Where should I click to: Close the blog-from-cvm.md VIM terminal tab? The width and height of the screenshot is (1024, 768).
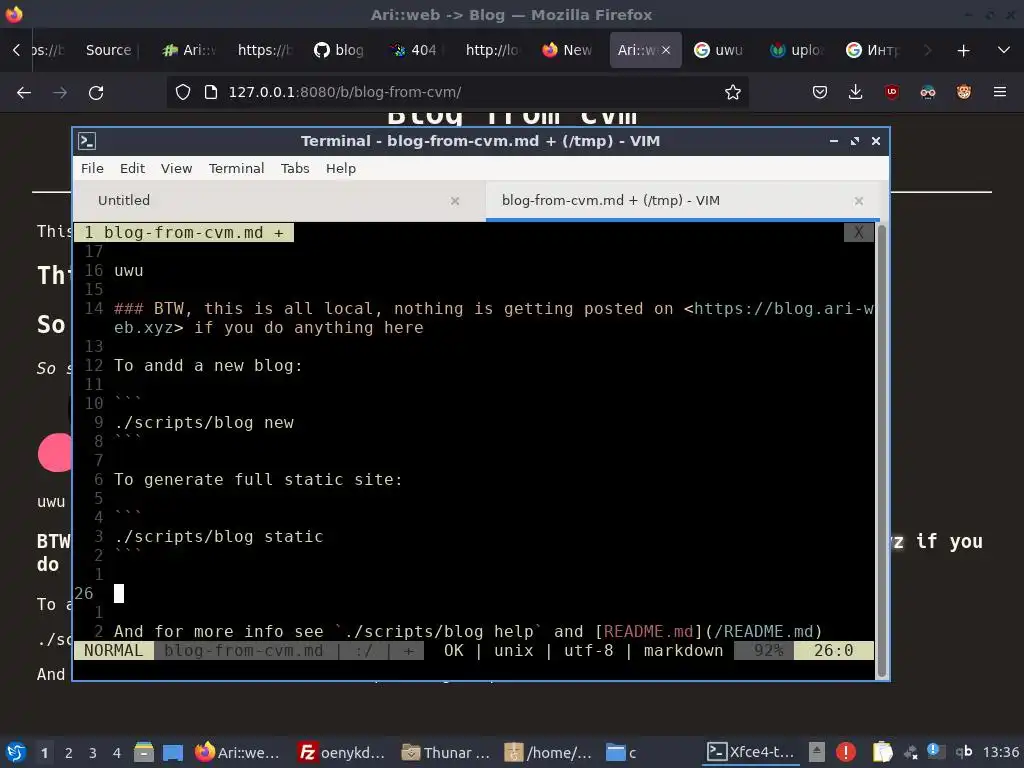point(859,201)
